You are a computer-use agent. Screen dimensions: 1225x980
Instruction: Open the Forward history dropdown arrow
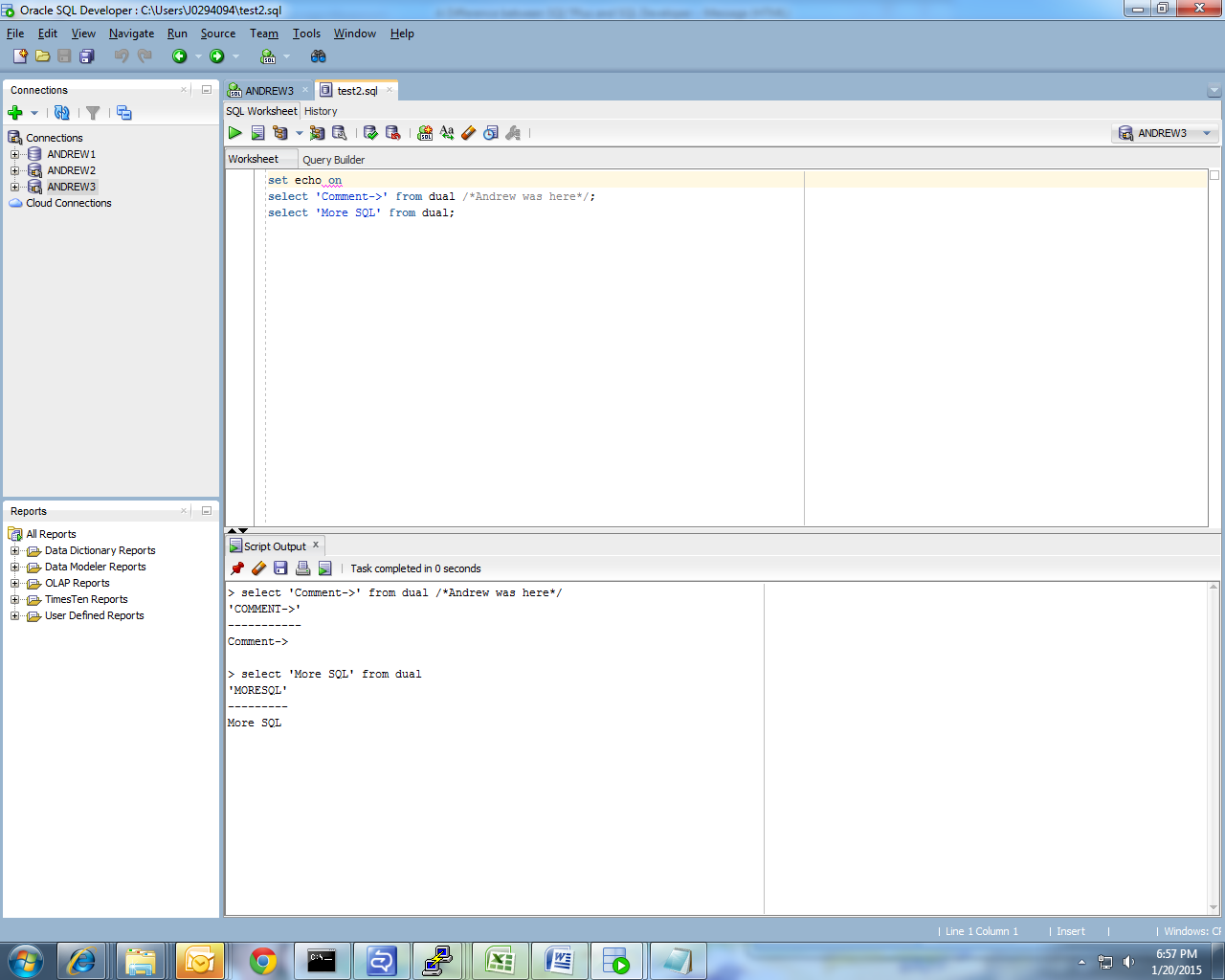(x=236, y=56)
